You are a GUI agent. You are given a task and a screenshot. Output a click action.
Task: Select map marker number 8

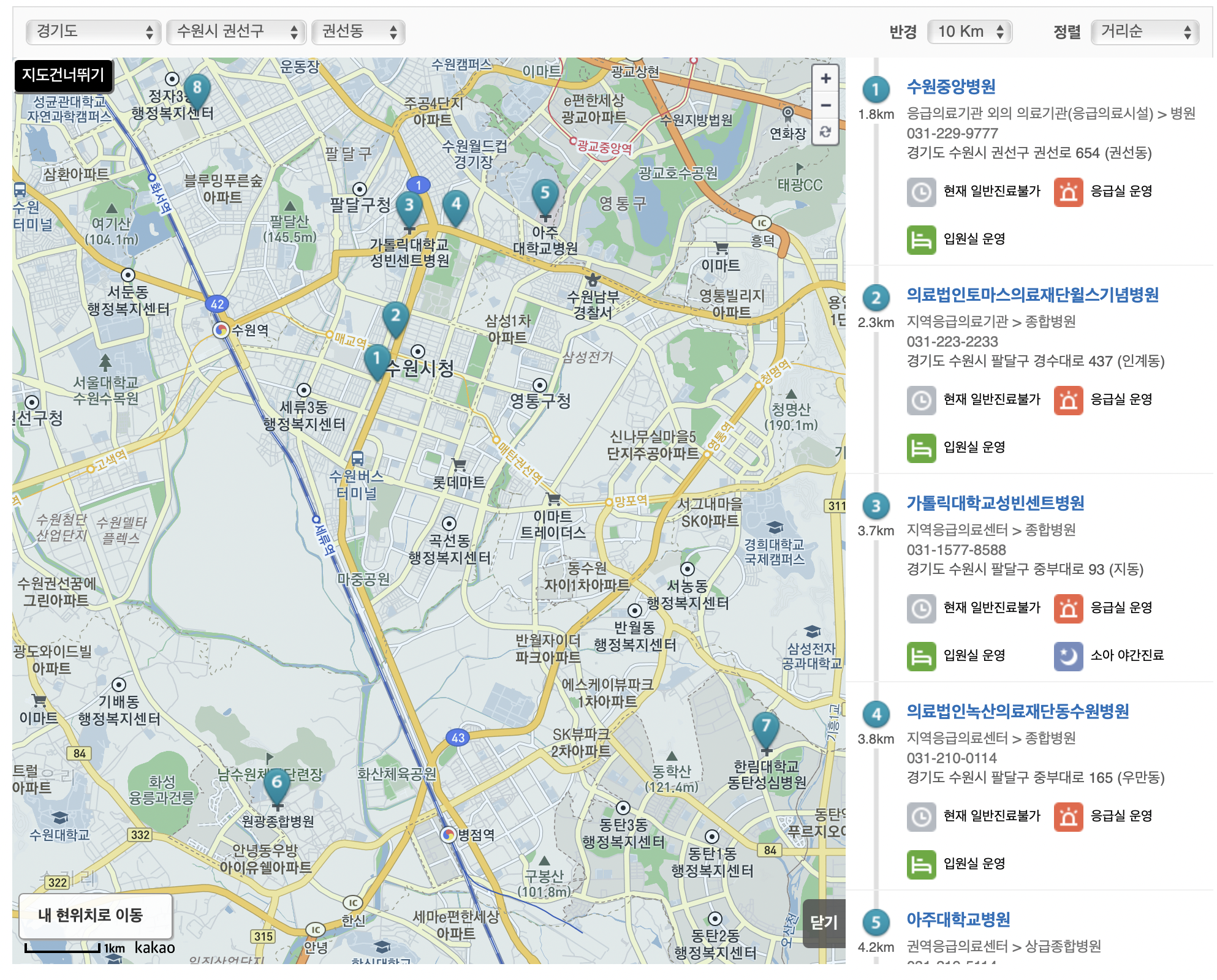197,89
